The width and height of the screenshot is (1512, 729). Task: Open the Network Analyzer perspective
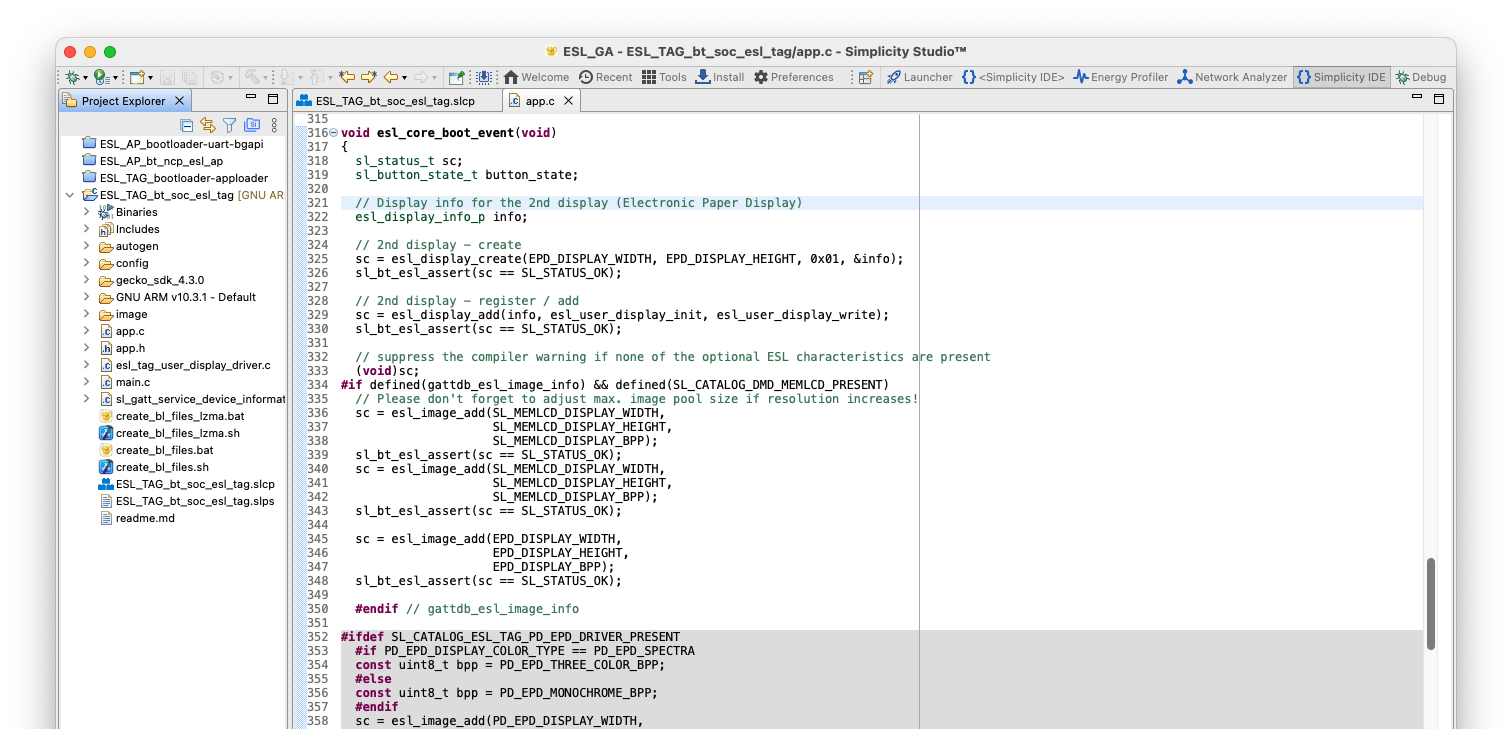pyautogui.click(x=1232, y=77)
